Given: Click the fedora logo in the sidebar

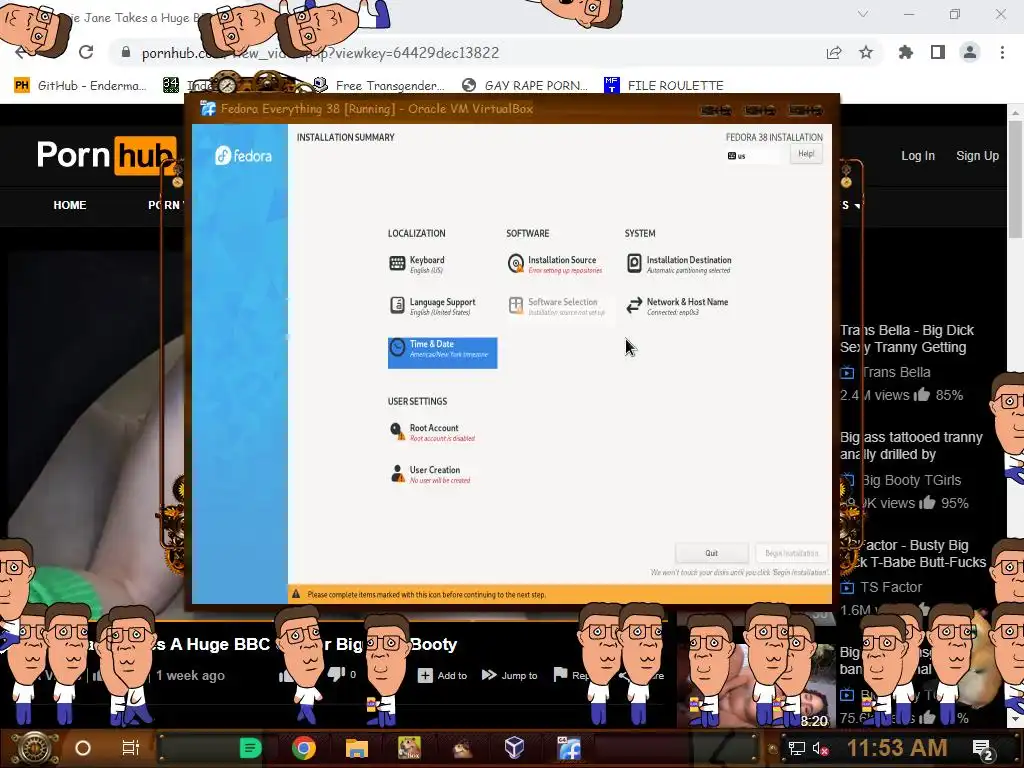Looking at the screenshot, I should [x=243, y=156].
